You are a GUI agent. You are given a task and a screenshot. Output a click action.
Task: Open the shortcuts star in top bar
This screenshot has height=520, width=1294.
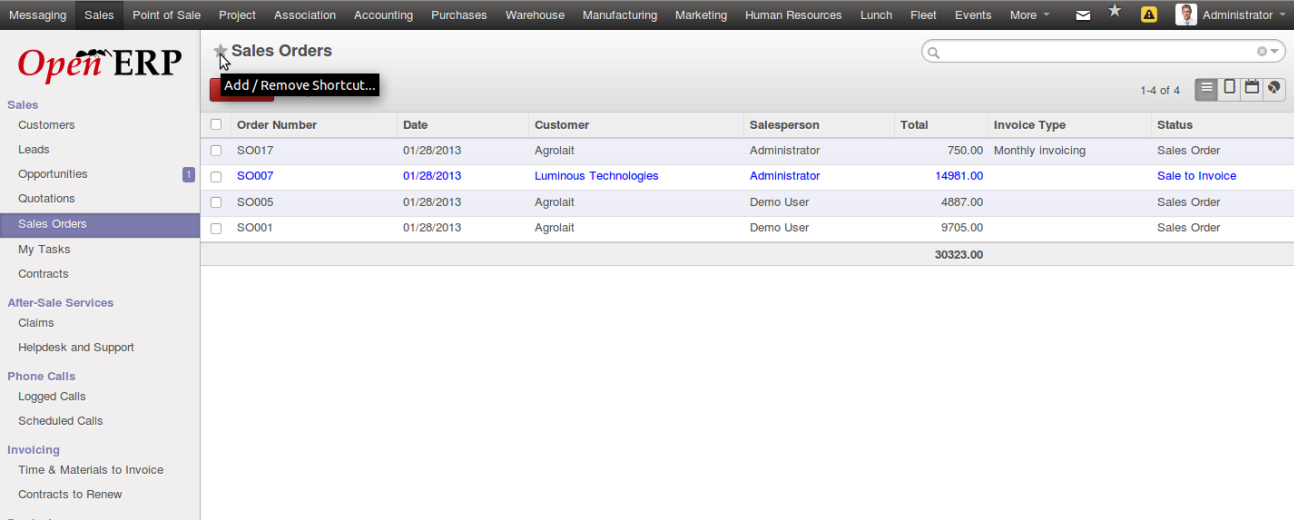(1115, 11)
